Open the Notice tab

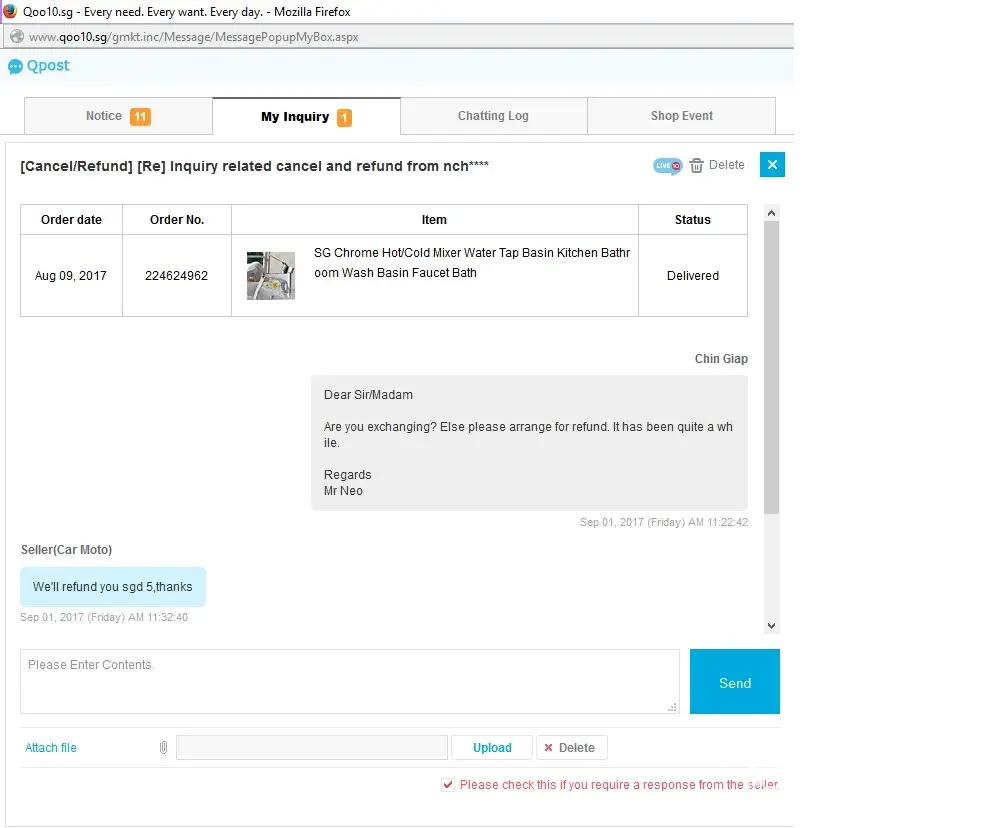(x=117, y=116)
